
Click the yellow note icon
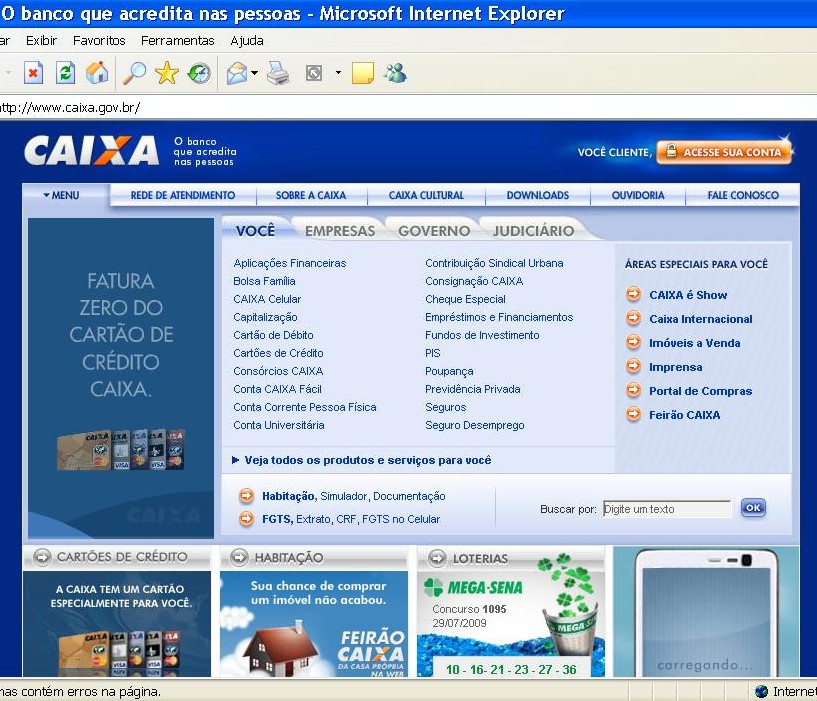363,73
